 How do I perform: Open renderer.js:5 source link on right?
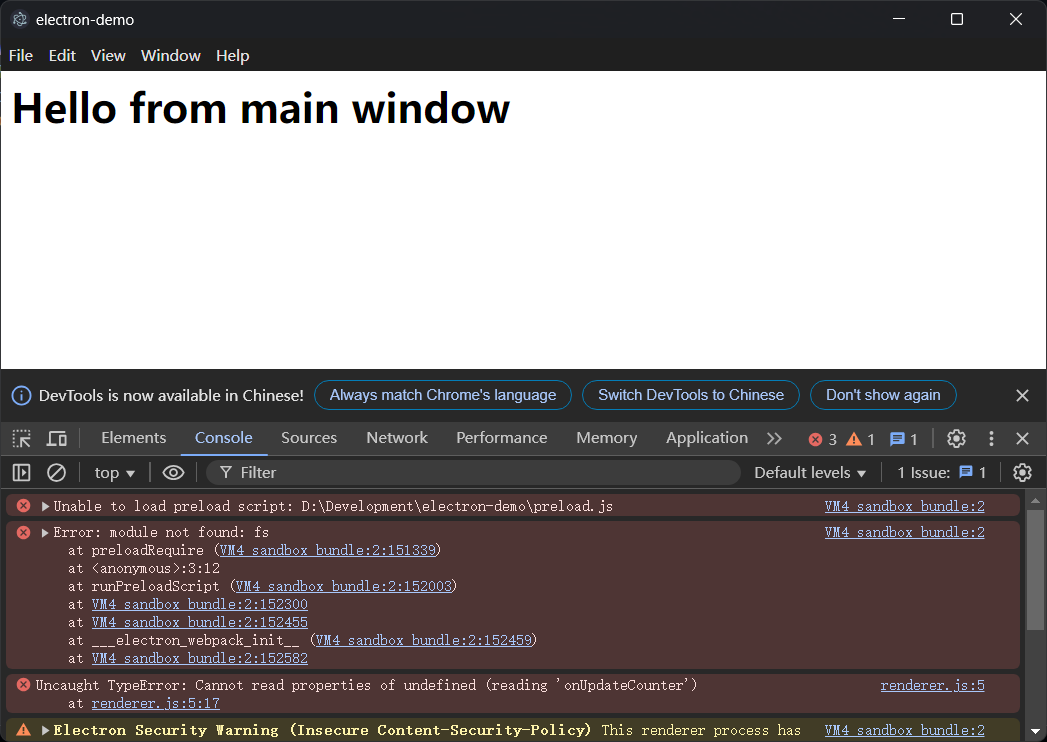[x=932, y=685]
